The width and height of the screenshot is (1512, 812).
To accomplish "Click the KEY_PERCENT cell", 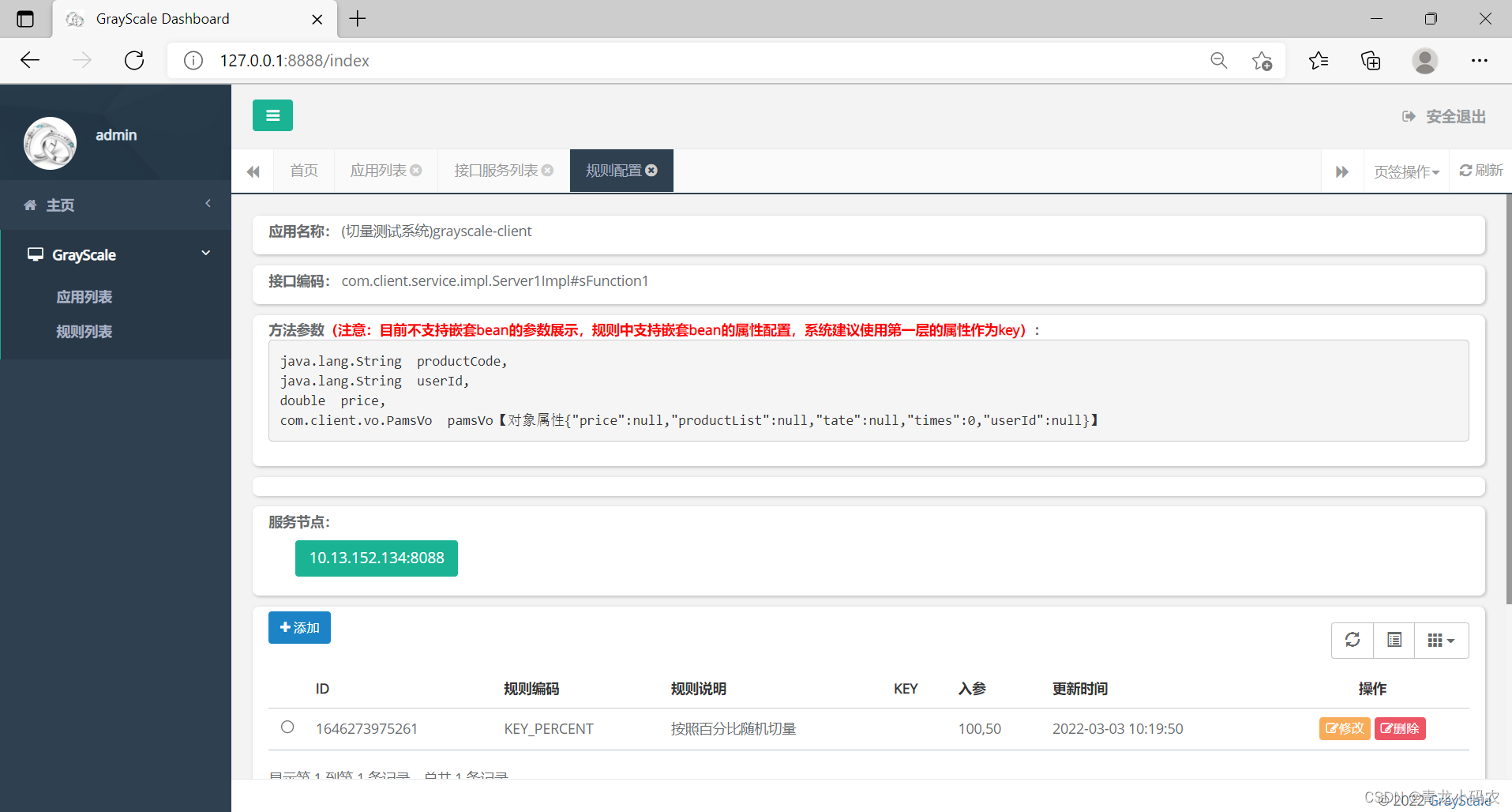I will 549,729.
